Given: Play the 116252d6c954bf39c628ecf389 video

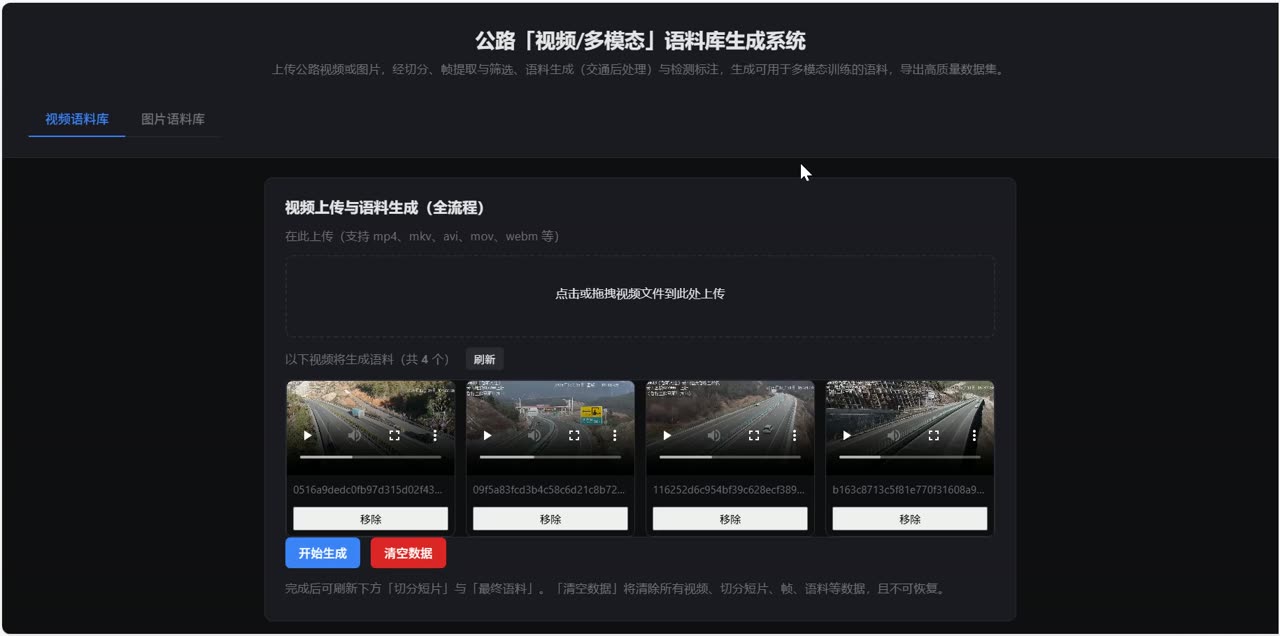Looking at the screenshot, I should [668, 436].
